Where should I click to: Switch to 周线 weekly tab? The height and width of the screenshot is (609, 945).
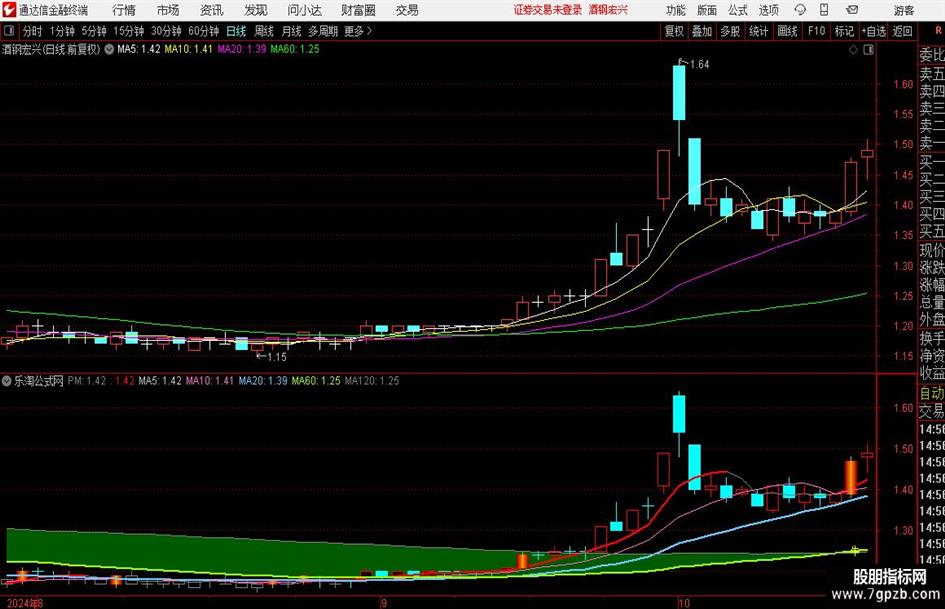pos(264,31)
